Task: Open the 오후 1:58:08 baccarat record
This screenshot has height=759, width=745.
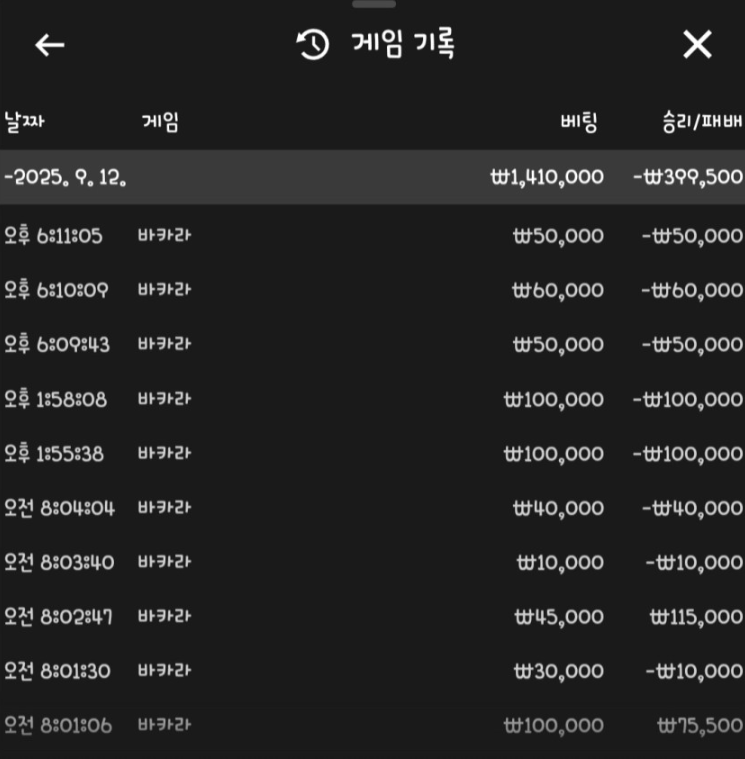Action: click(x=372, y=399)
